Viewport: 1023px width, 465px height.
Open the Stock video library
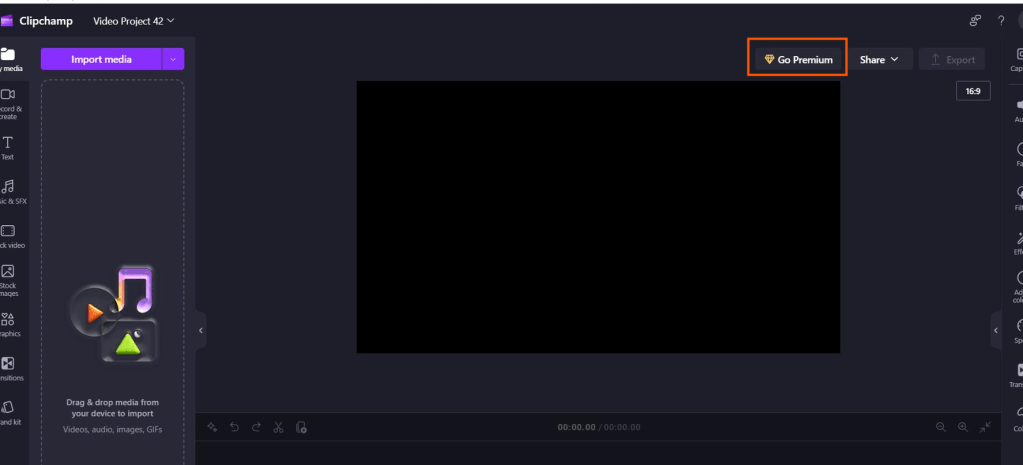pos(8,235)
